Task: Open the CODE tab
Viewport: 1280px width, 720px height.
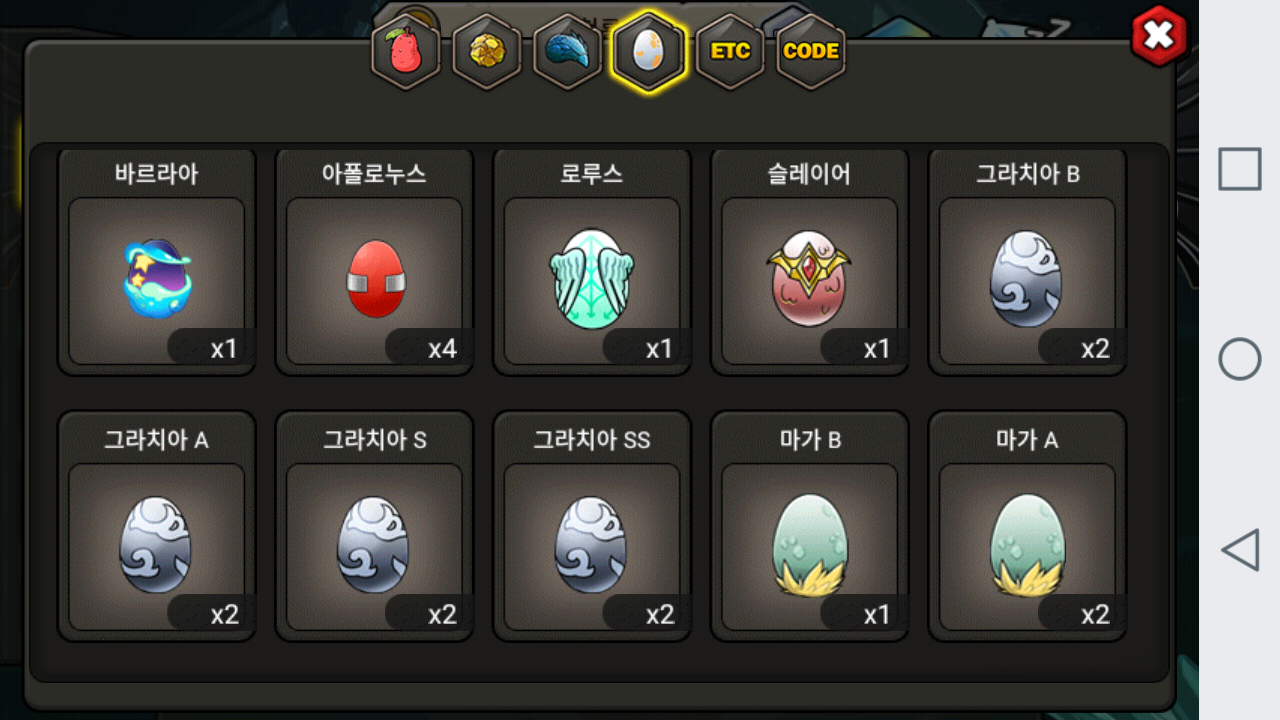Action: [x=811, y=51]
